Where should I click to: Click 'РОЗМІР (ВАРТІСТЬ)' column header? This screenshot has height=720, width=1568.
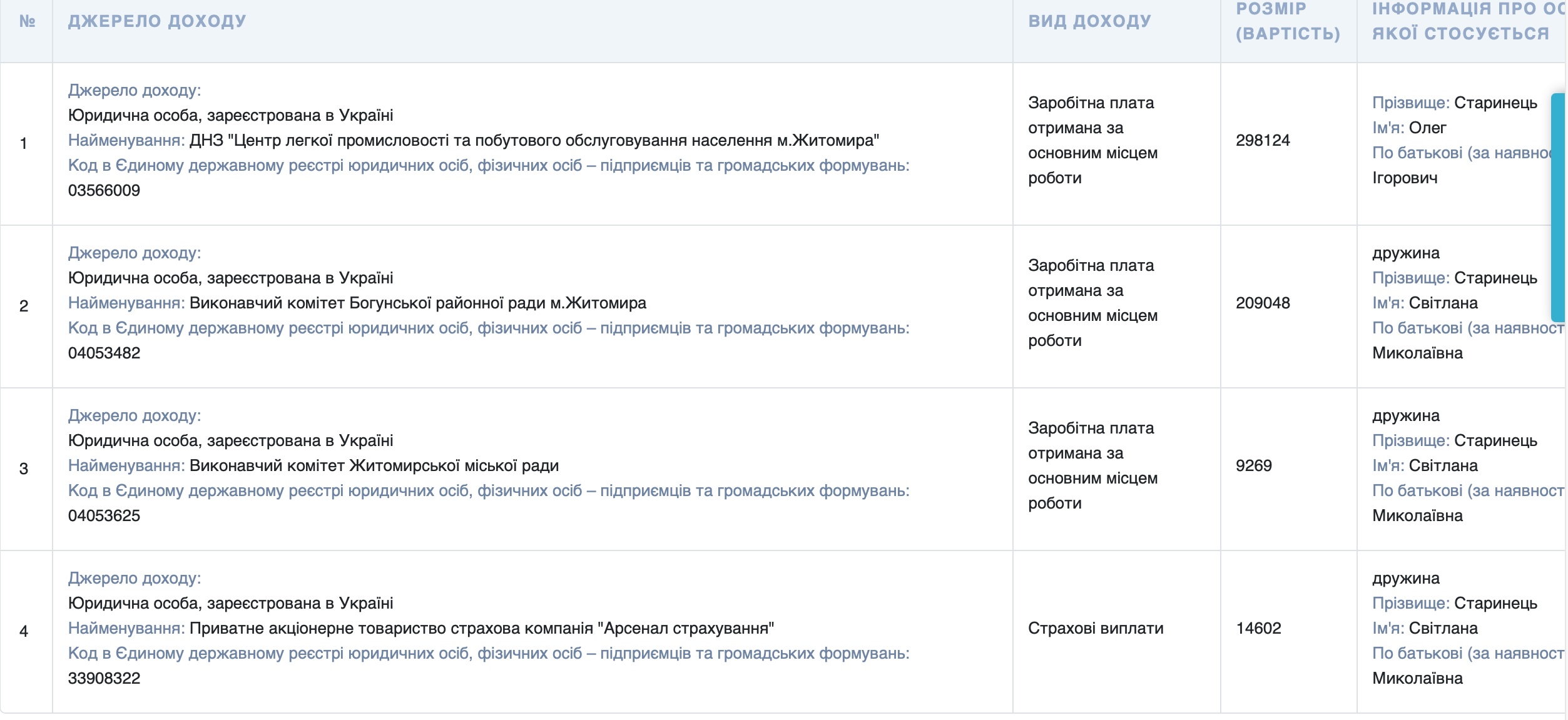click(x=1288, y=21)
